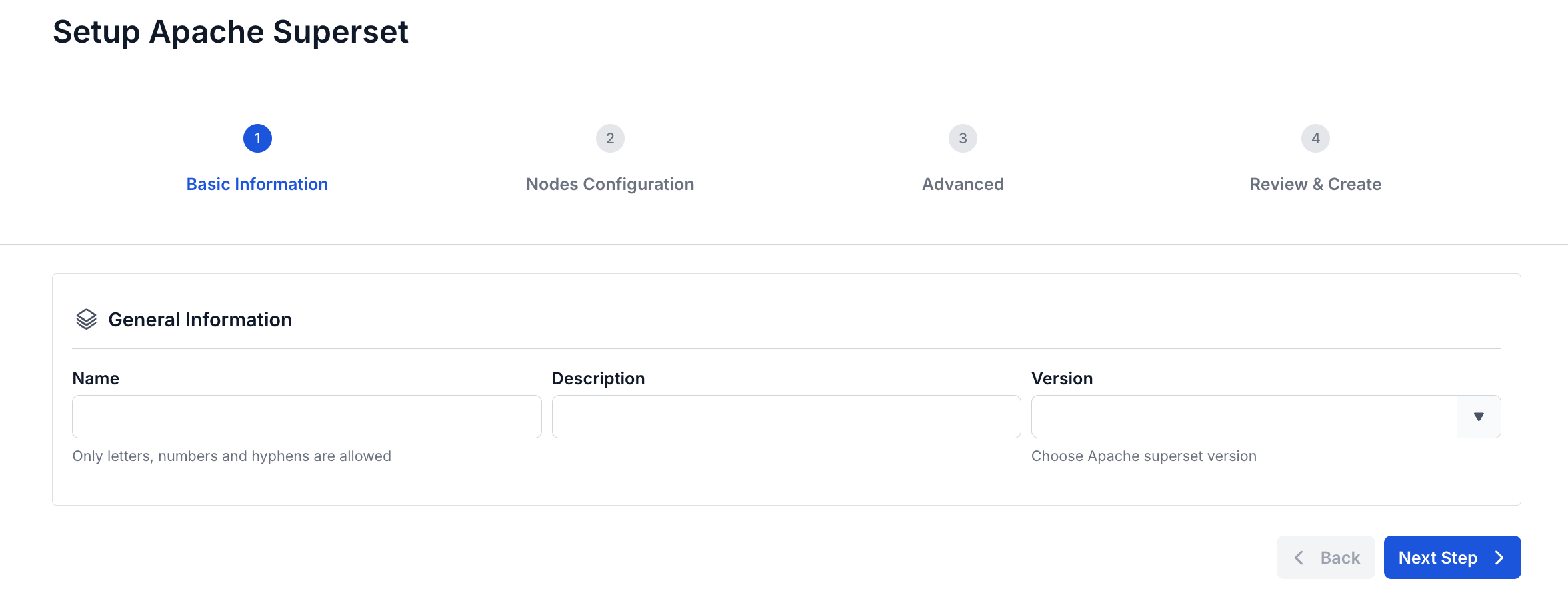
Task: Click the step 4 circle indicator
Action: [x=1315, y=139]
